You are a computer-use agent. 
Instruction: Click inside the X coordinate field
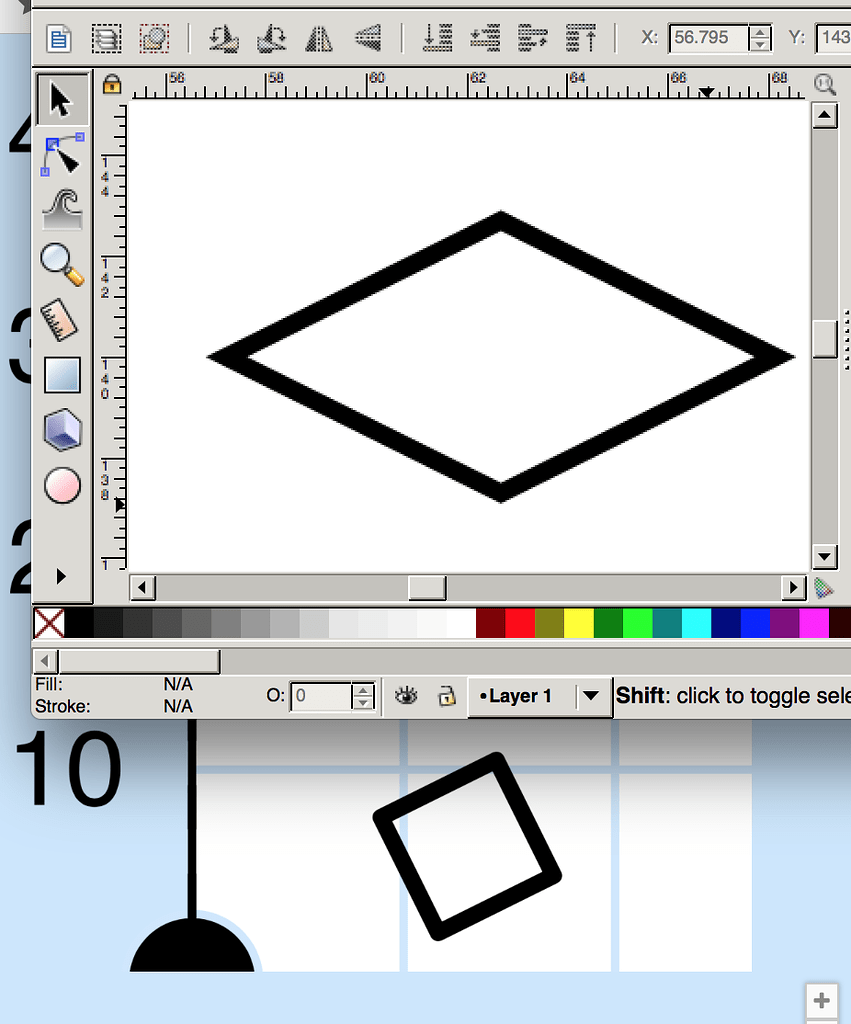point(707,38)
